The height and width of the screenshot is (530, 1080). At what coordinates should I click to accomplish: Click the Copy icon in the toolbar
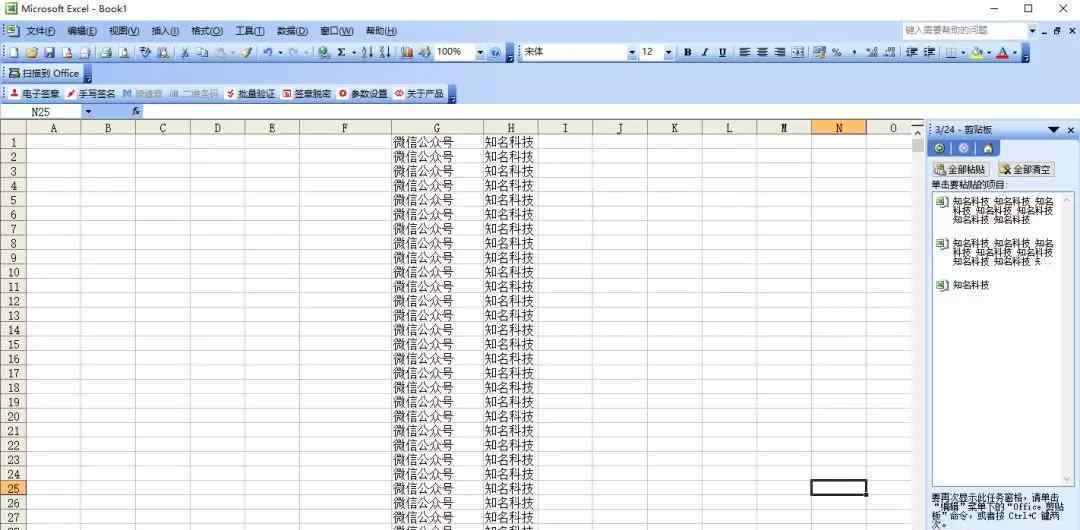click(x=202, y=52)
